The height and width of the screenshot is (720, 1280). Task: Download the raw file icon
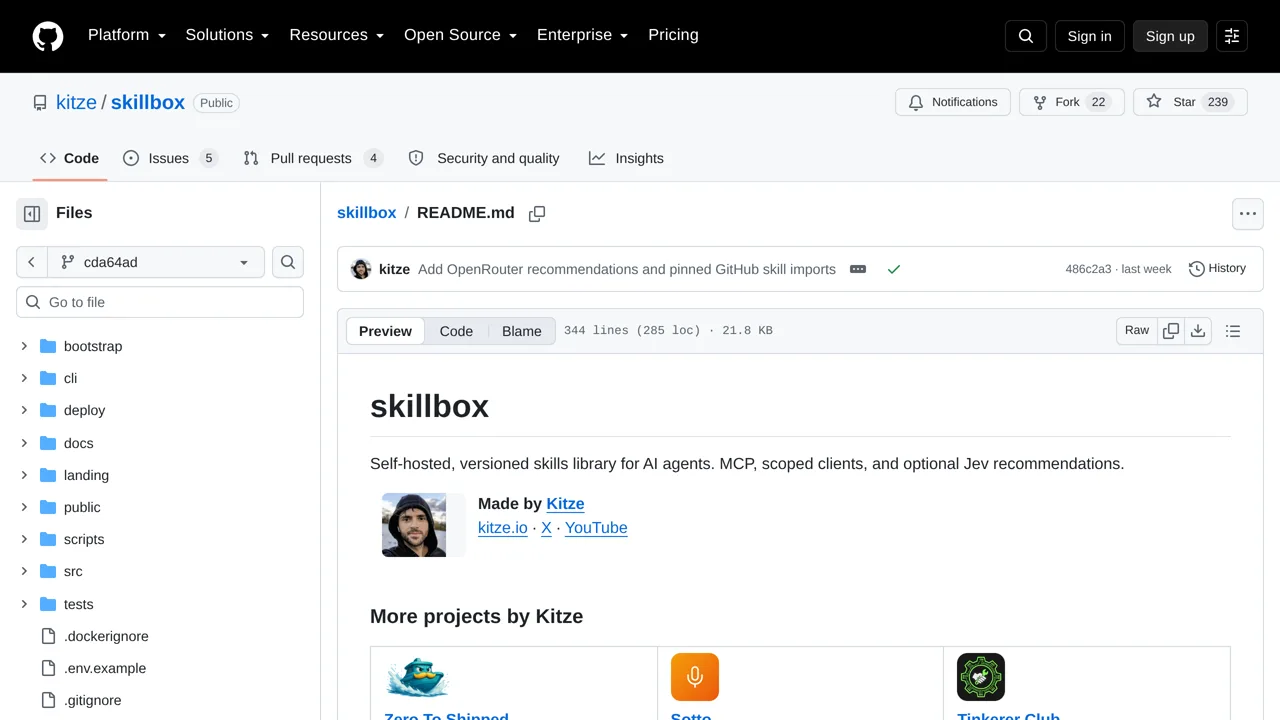1198,331
